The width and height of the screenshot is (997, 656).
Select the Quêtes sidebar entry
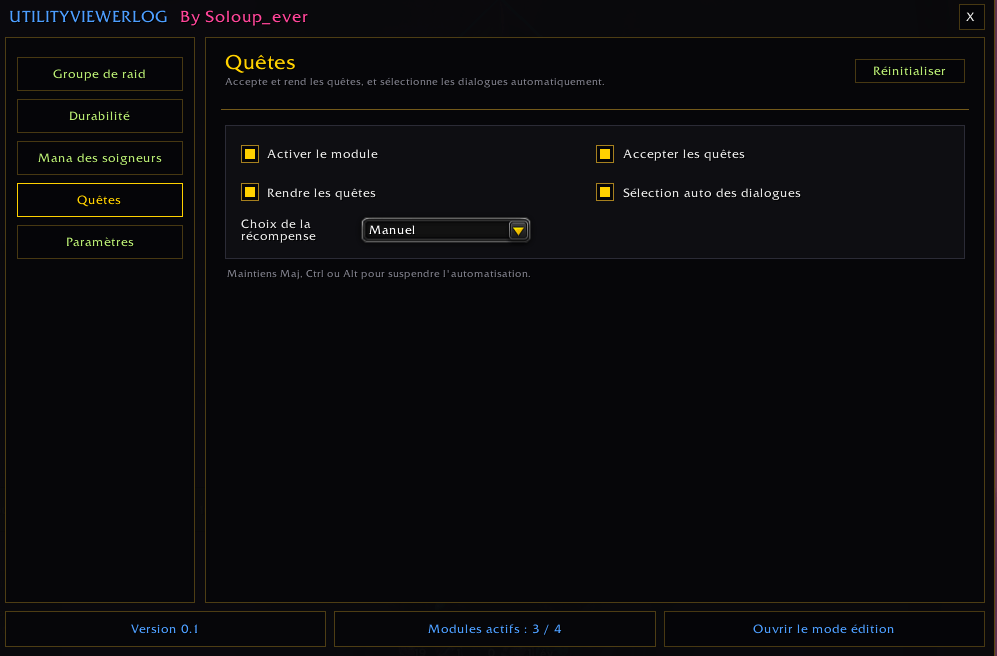100,200
